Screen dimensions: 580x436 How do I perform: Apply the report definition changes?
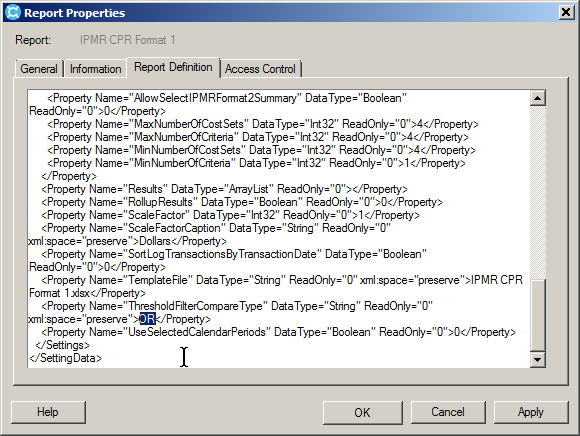(x=530, y=412)
